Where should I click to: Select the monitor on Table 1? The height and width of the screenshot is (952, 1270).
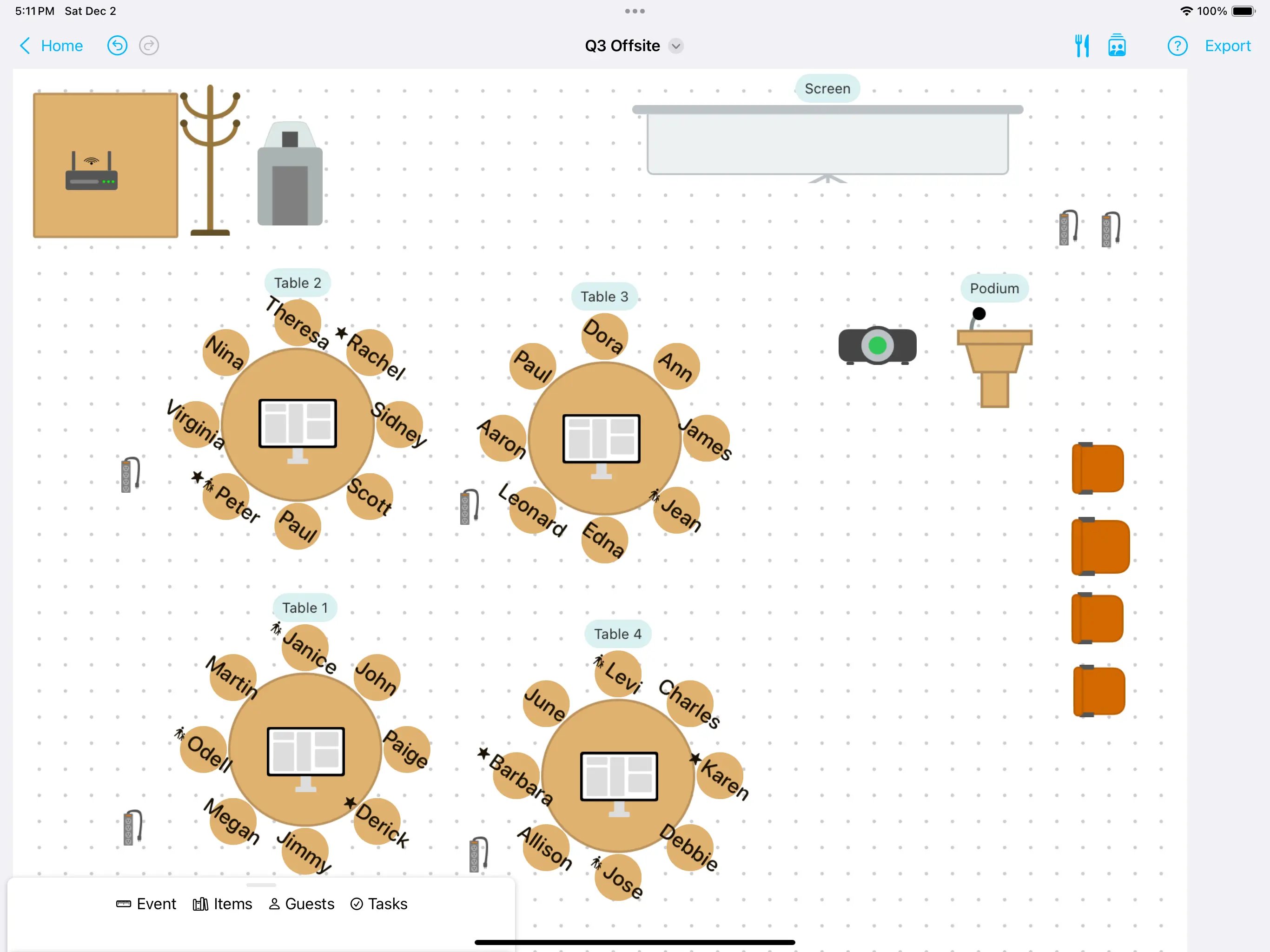pos(305,759)
